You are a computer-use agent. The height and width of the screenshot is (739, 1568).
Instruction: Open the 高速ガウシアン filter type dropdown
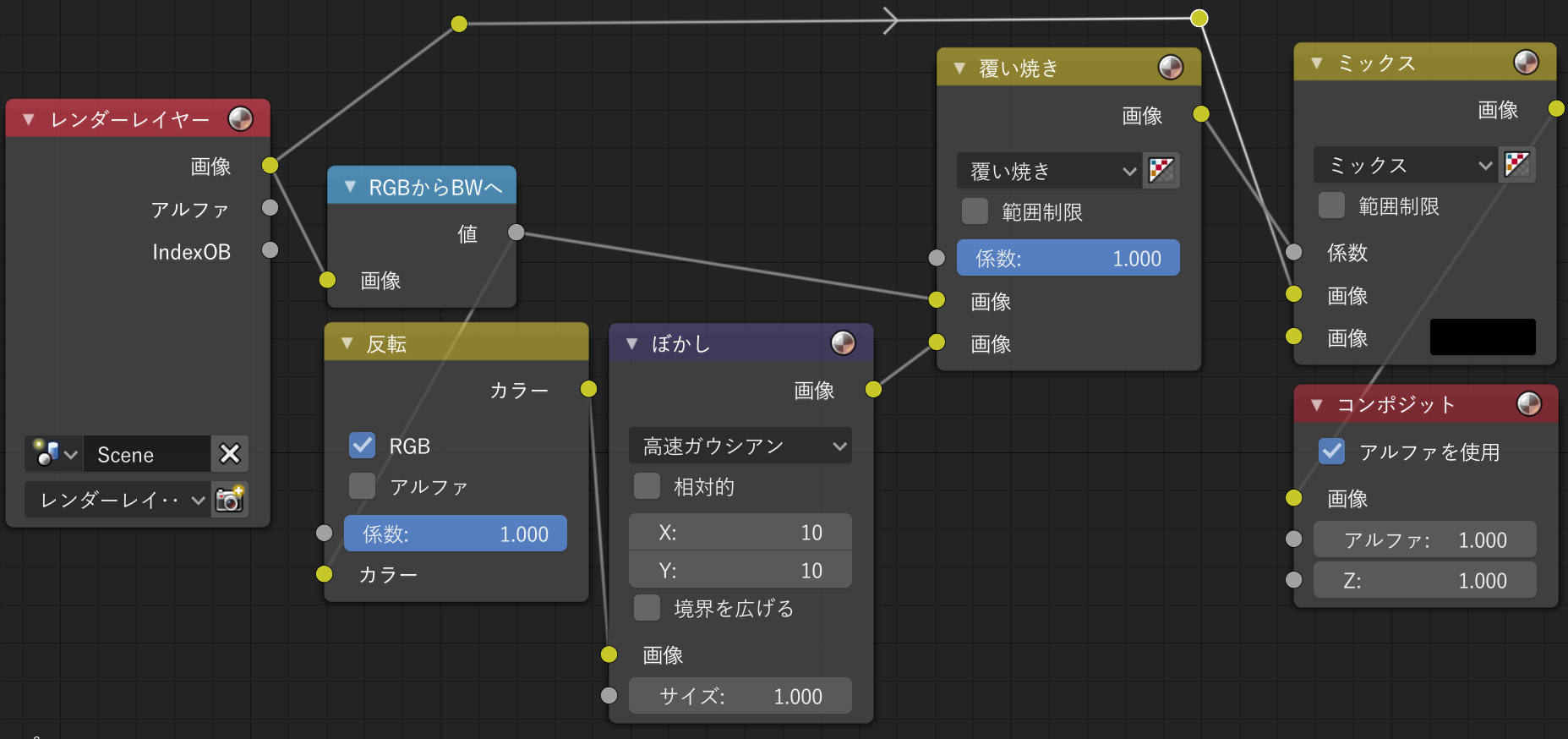740,446
